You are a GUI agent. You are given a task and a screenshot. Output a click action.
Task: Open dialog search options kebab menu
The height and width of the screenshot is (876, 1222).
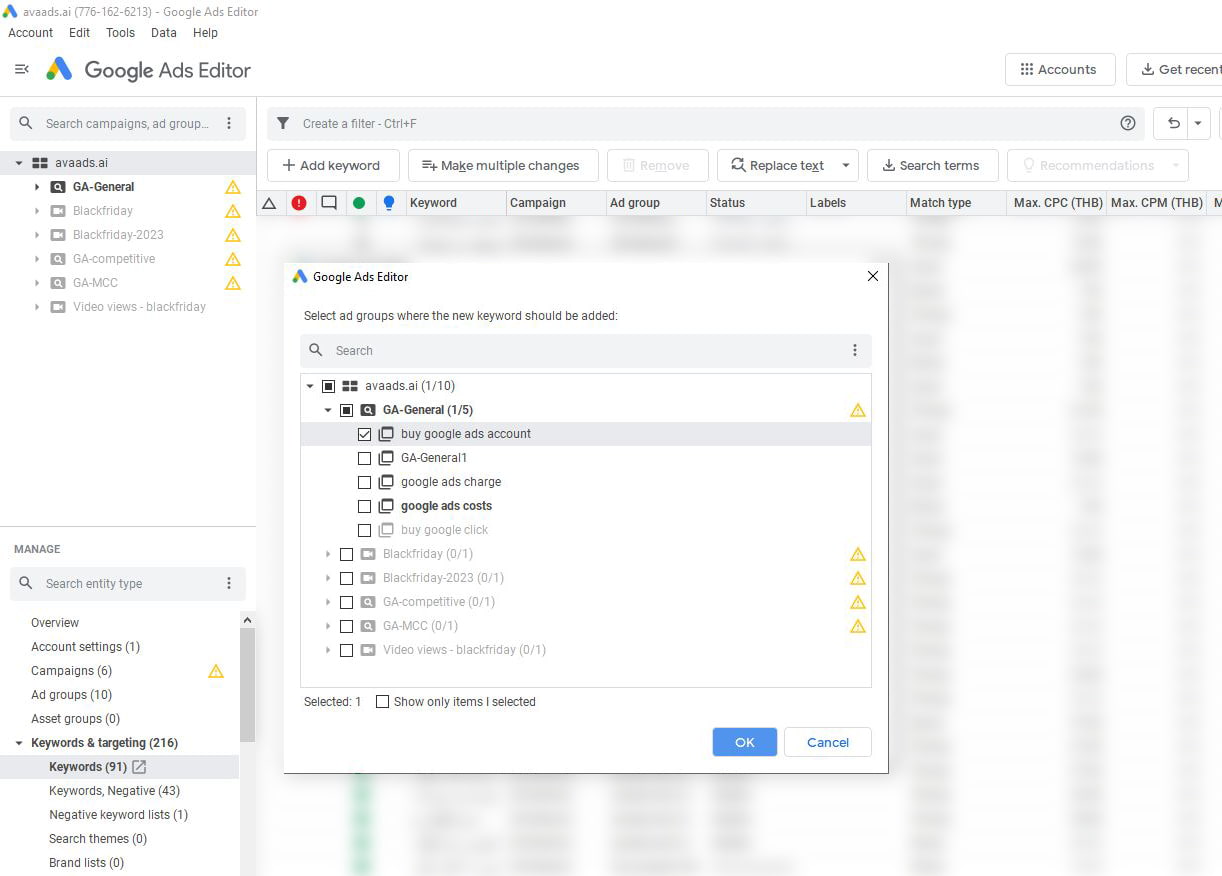tap(855, 350)
